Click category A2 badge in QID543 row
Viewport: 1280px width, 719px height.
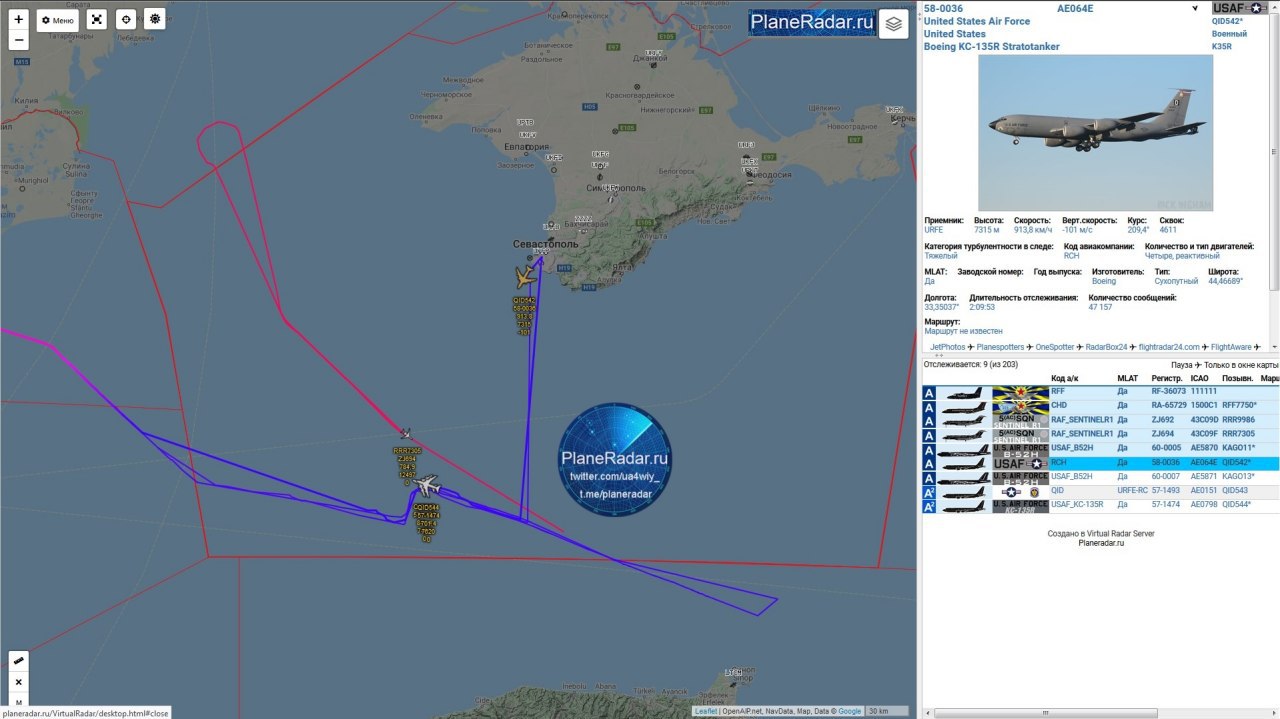[x=929, y=492]
